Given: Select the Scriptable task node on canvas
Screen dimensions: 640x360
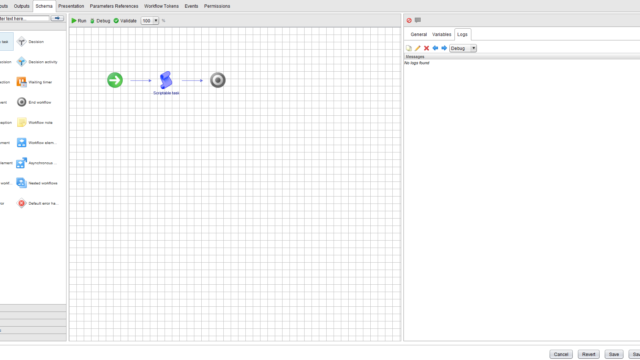Looking at the screenshot, I should click(166, 80).
